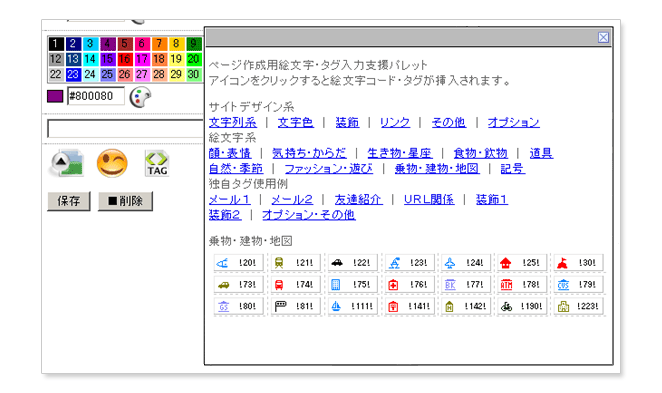
Task: Open the オプション category
Action: (x=513, y=122)
